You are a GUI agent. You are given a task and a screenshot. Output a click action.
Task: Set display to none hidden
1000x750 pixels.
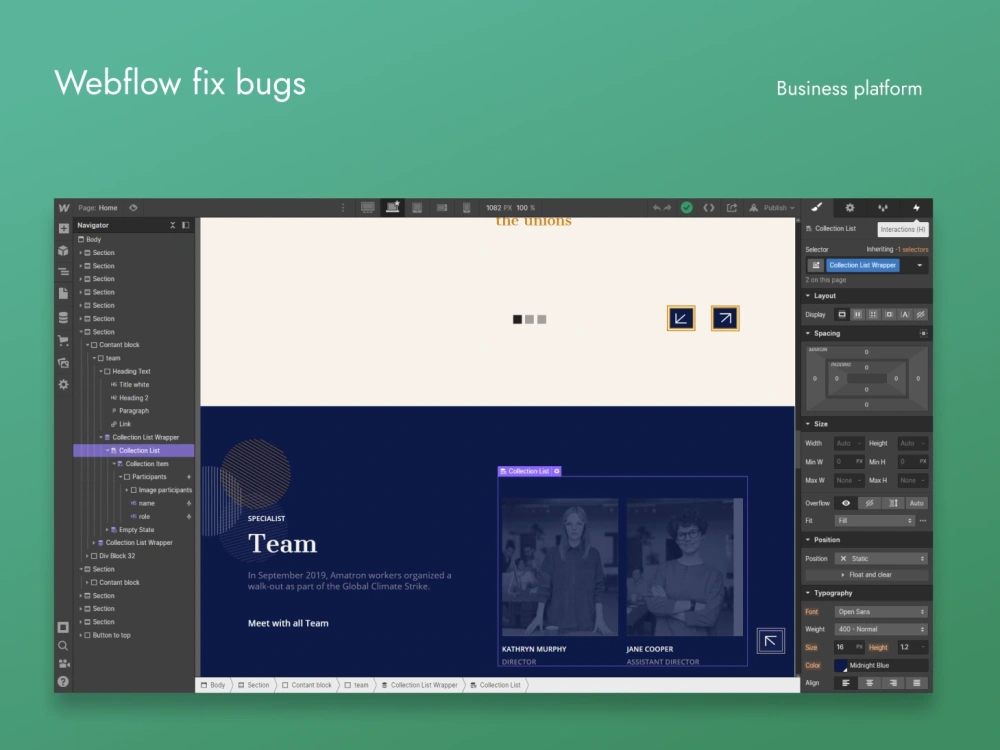tap(920, 314)
